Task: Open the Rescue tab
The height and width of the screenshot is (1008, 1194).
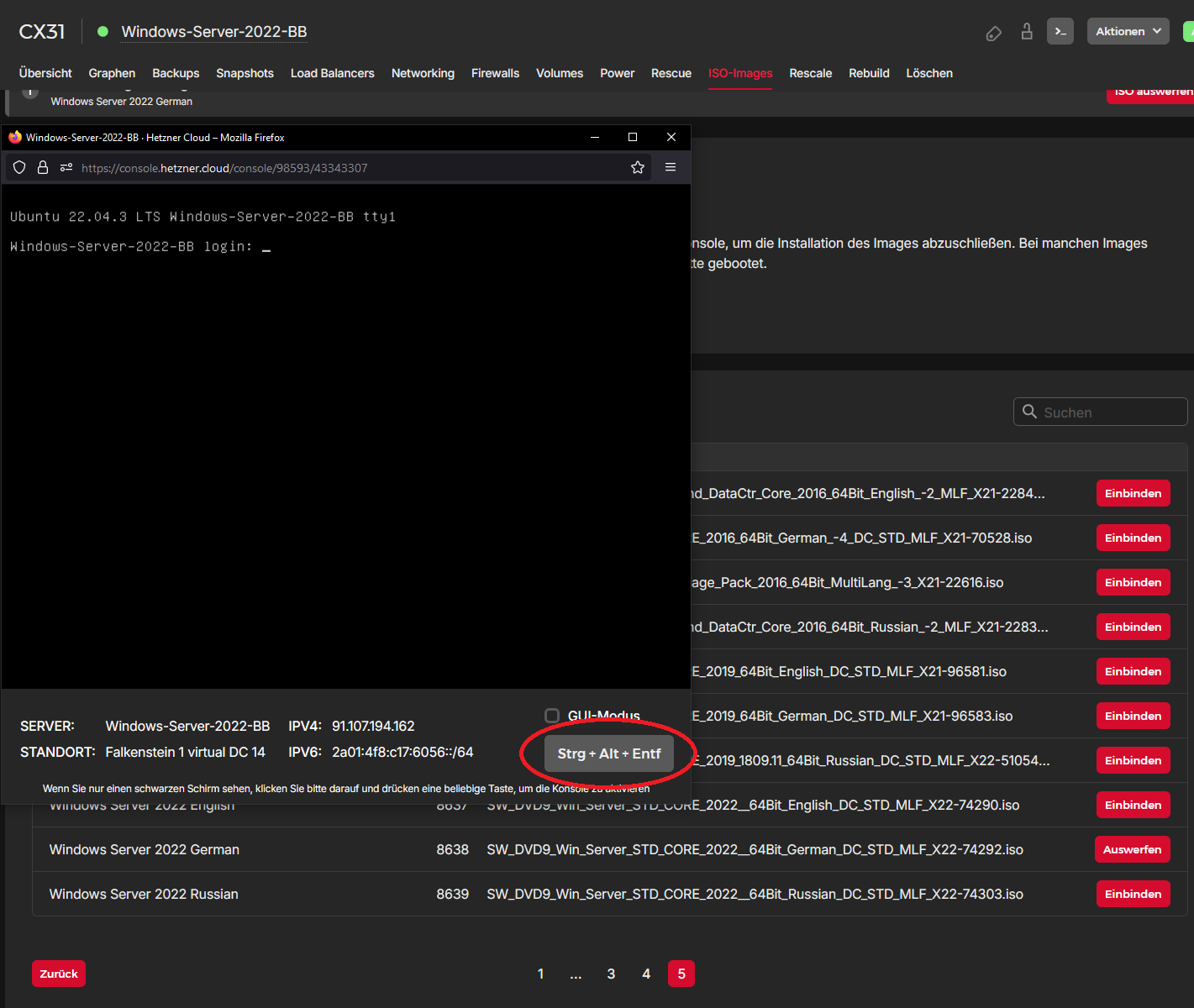Action: coord(671,73)
